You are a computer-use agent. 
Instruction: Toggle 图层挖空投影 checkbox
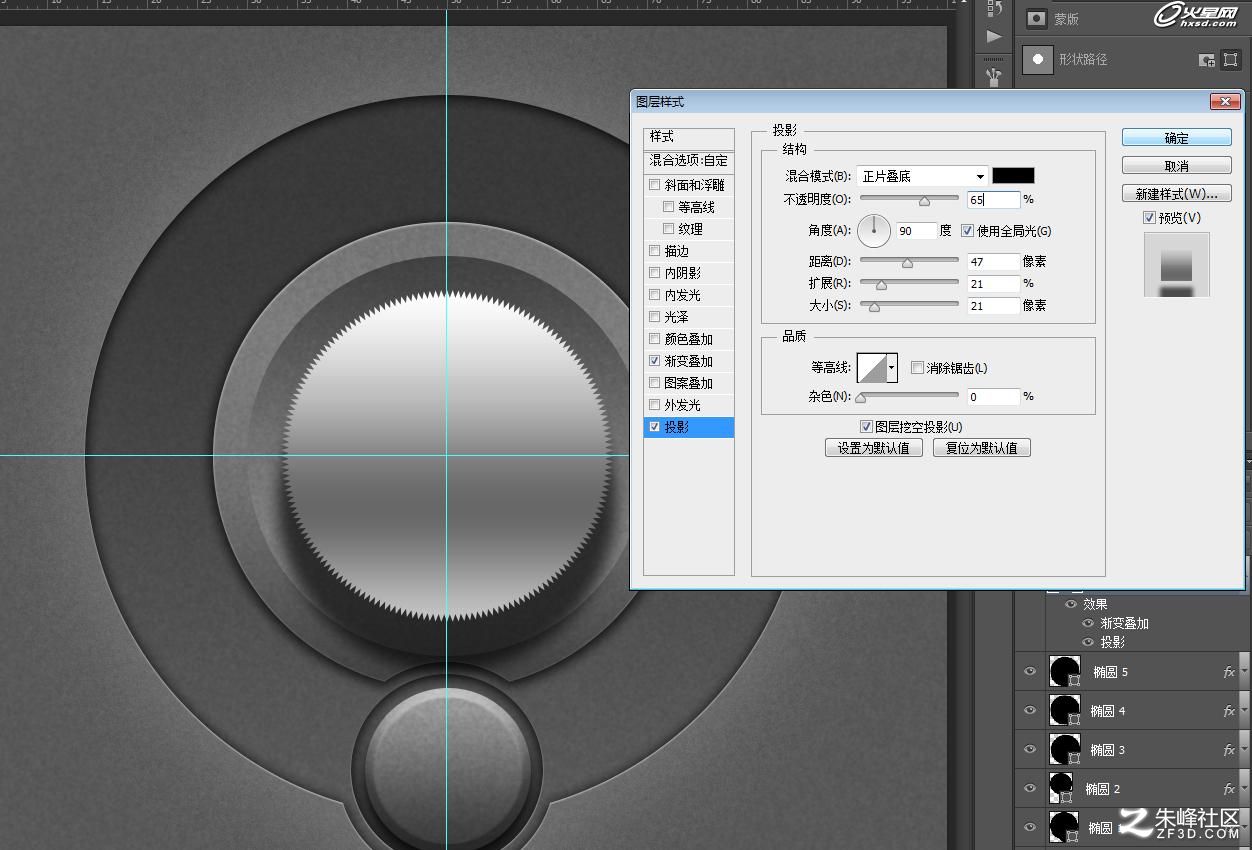tap(866, 427)
